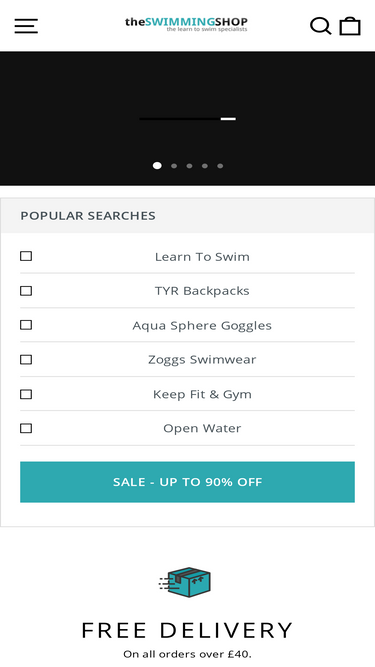Click the slideshow progress bar
The image size is (375, 667).
click(x=188, y=119)
